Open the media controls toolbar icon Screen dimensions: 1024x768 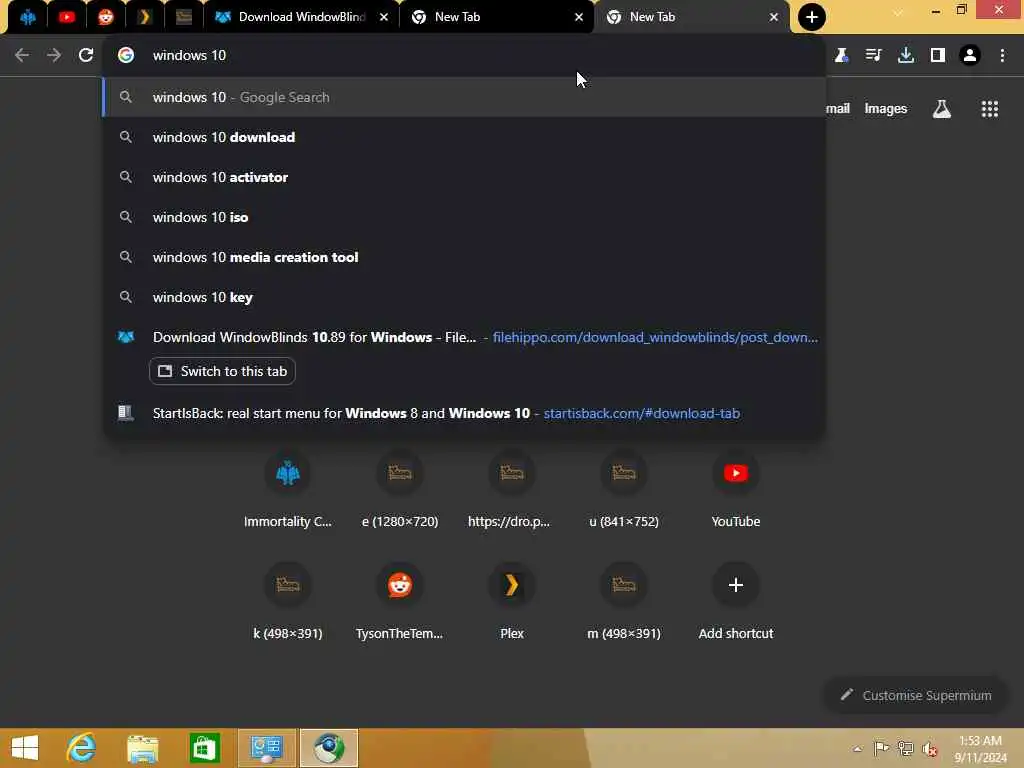tap(873, 56)
